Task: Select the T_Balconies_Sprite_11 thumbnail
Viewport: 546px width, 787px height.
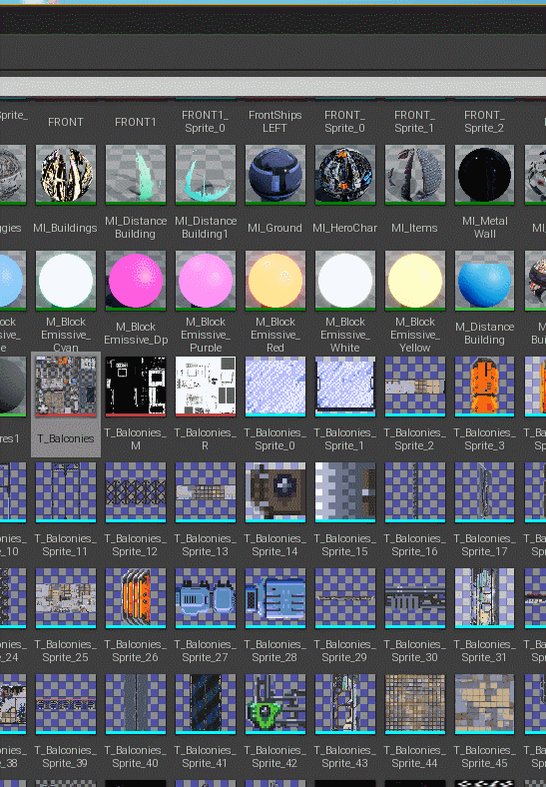Action: click(x=66, y=492)
